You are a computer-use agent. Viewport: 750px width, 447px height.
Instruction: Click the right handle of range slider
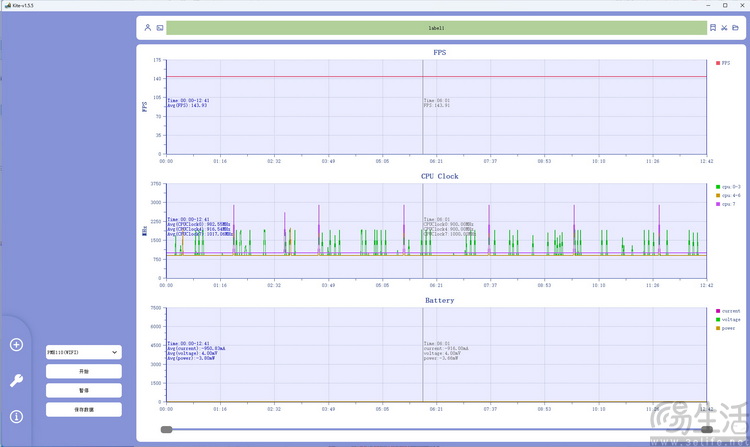[706, 429]
